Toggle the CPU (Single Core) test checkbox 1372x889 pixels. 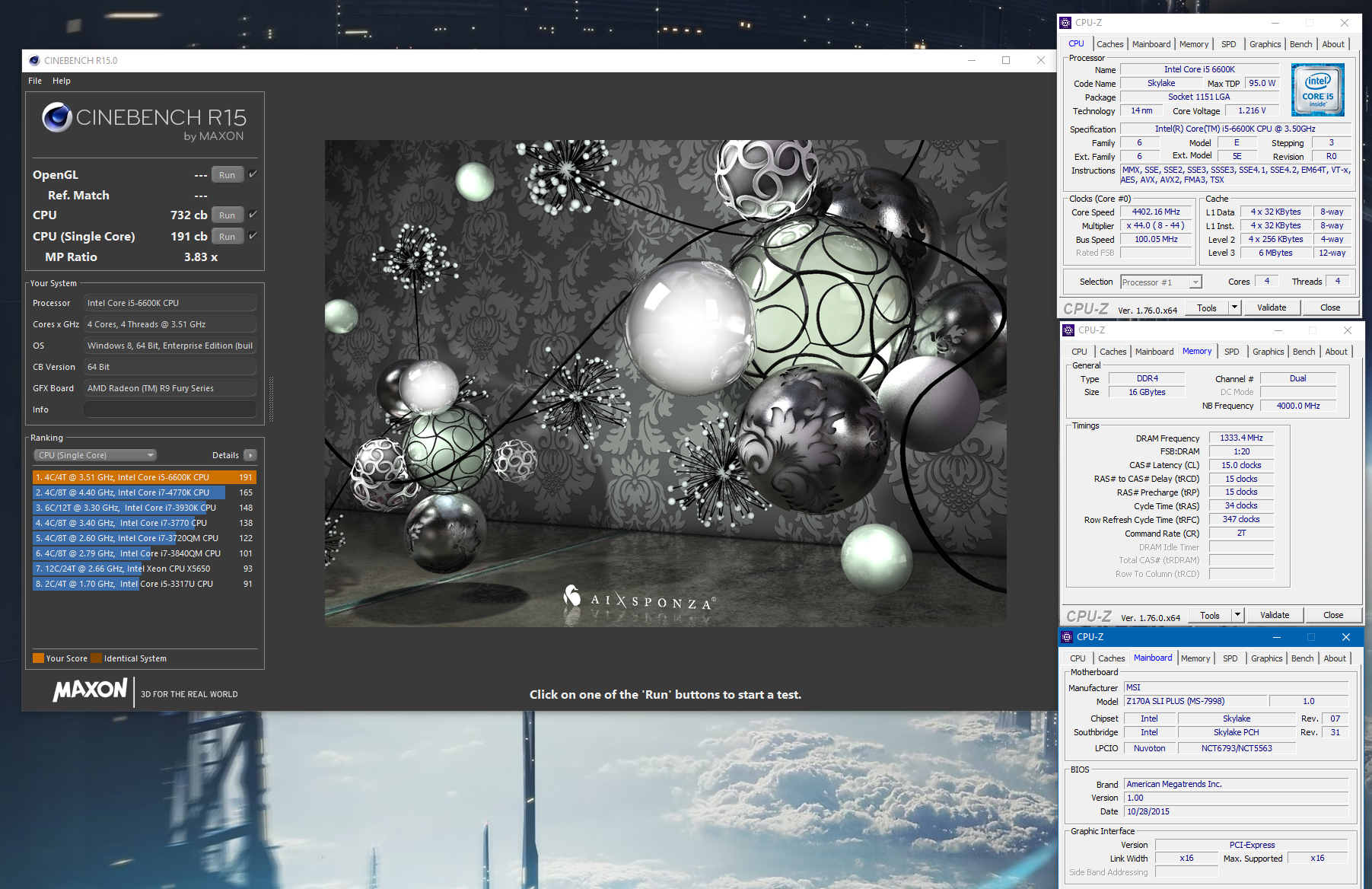point(253,236)
